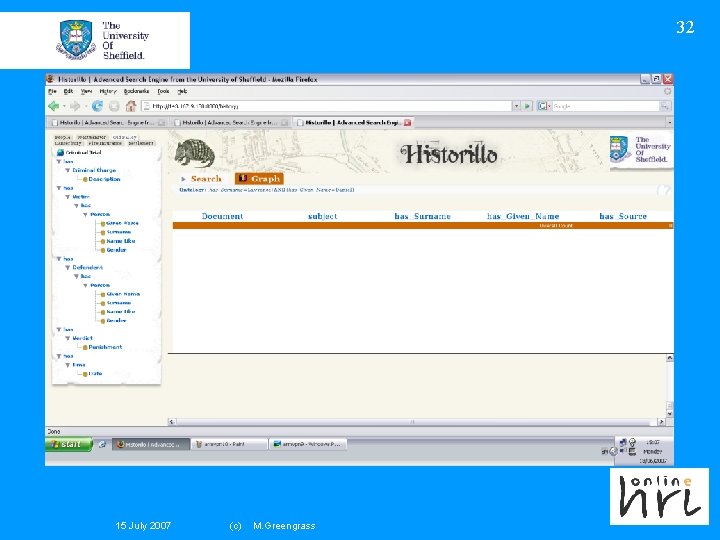Click the has_Surname column header
This screenshot has width=720, height=540.
422,216
